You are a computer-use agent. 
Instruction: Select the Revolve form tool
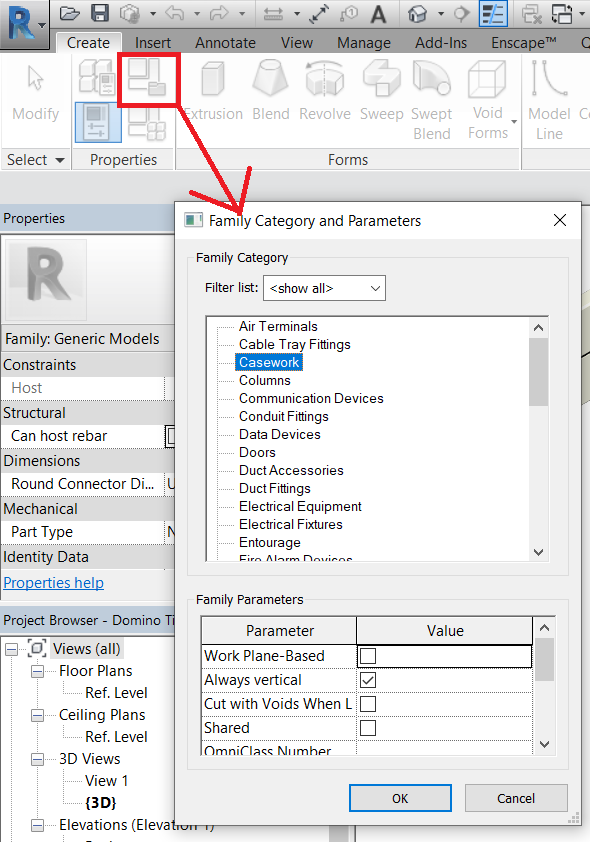(x=325, y=92)
